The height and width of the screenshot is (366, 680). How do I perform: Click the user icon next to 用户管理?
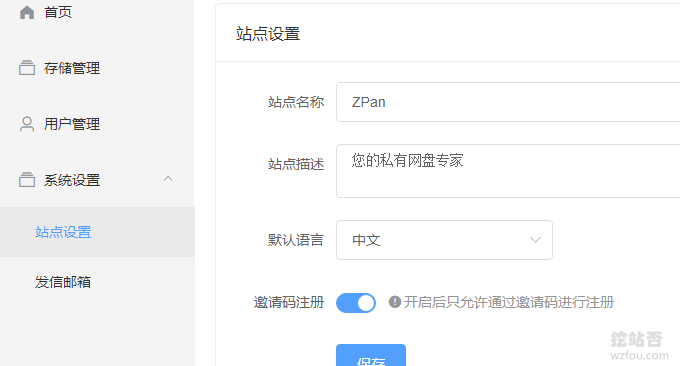(27, 124)
